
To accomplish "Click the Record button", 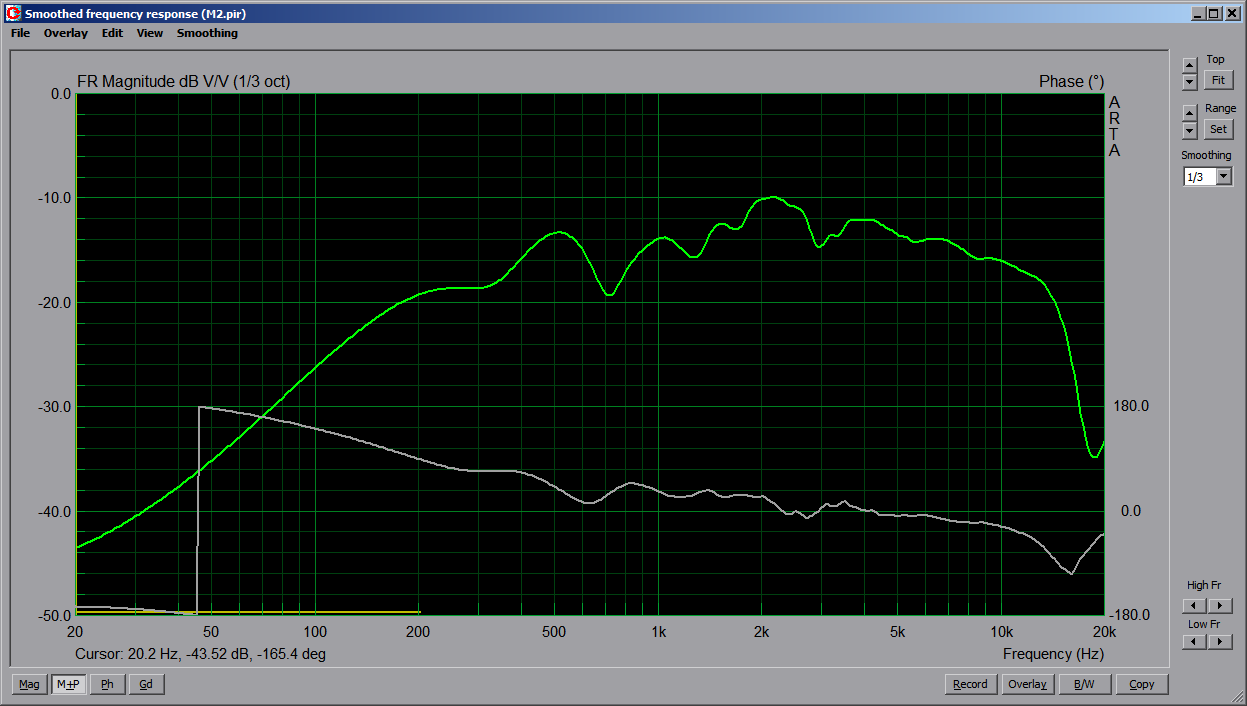I will click(x=970, y=684).
